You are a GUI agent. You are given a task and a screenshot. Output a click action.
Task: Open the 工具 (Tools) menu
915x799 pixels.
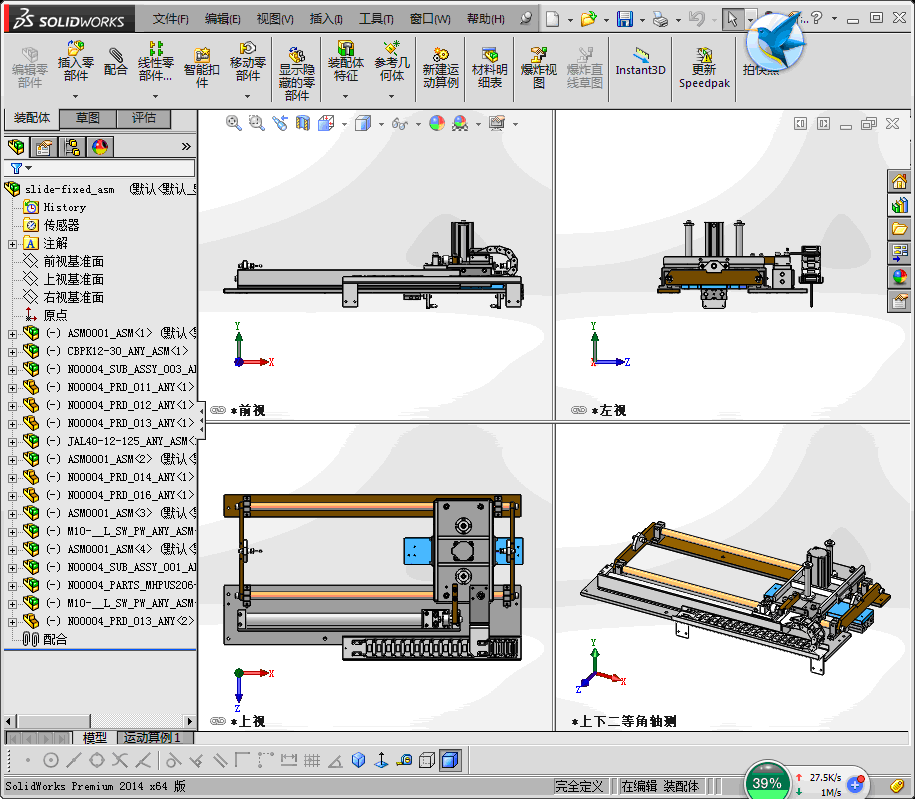click(376, 19)
